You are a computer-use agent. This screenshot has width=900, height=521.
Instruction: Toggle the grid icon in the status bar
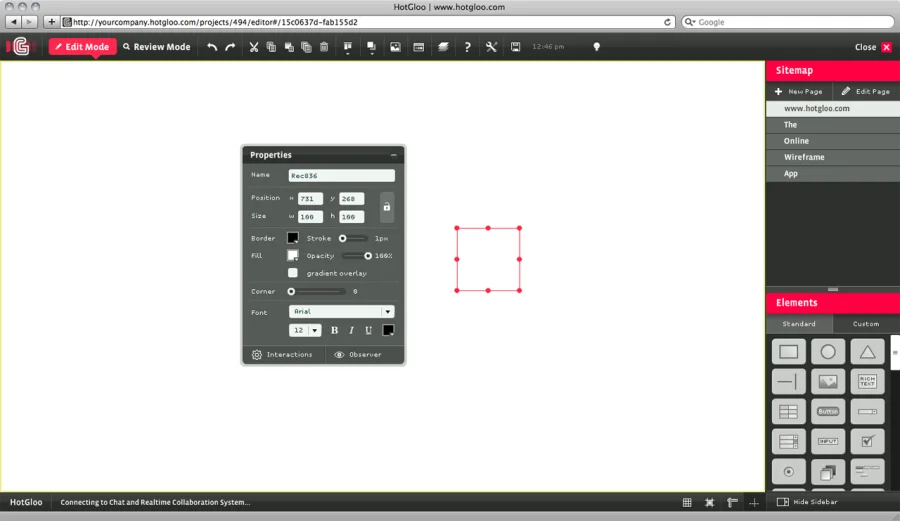click(x=687, y=502)
